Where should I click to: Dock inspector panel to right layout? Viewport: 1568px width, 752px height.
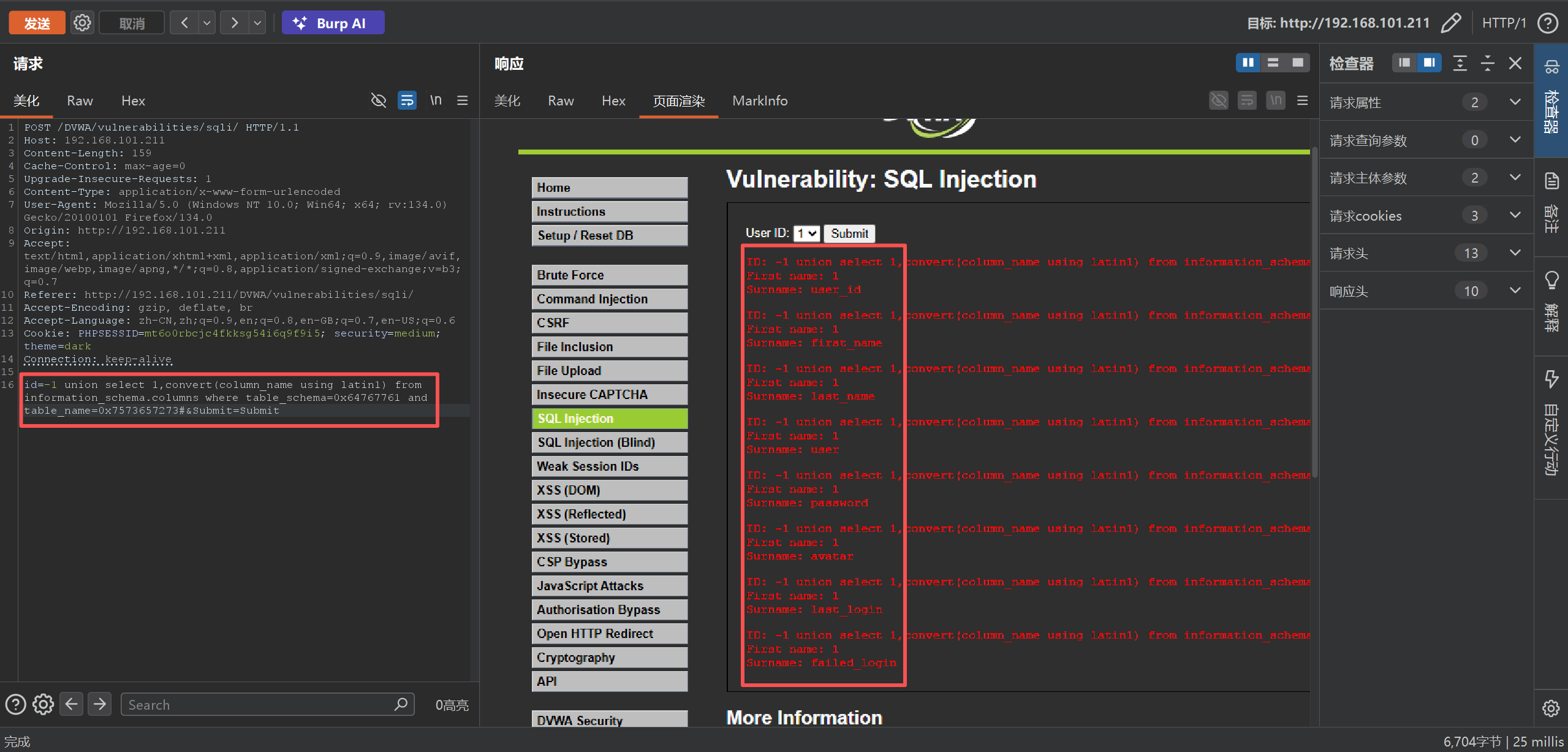pos(1429,63)
